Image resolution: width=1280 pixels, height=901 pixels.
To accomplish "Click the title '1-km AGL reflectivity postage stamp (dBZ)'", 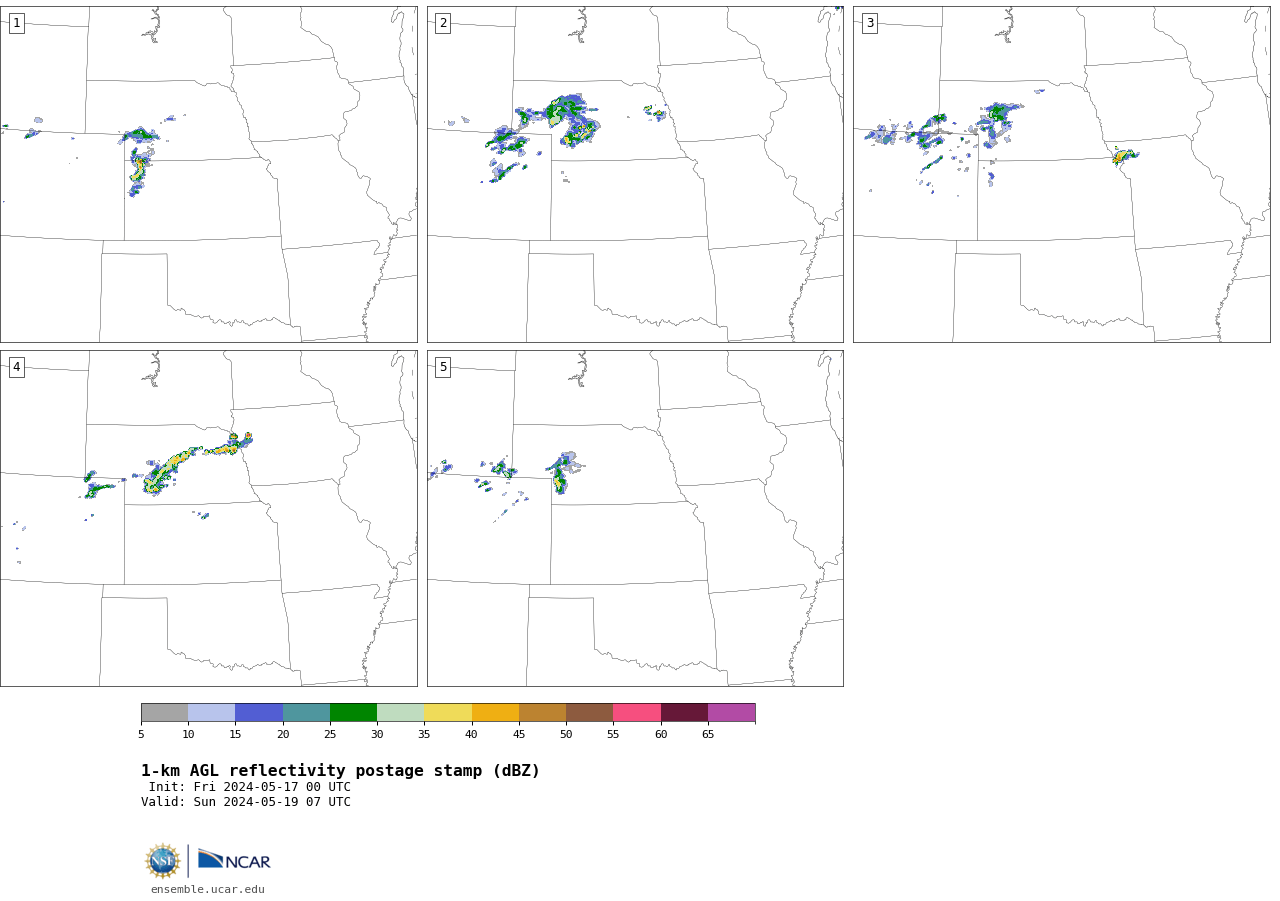I will (x=340, y=771).
